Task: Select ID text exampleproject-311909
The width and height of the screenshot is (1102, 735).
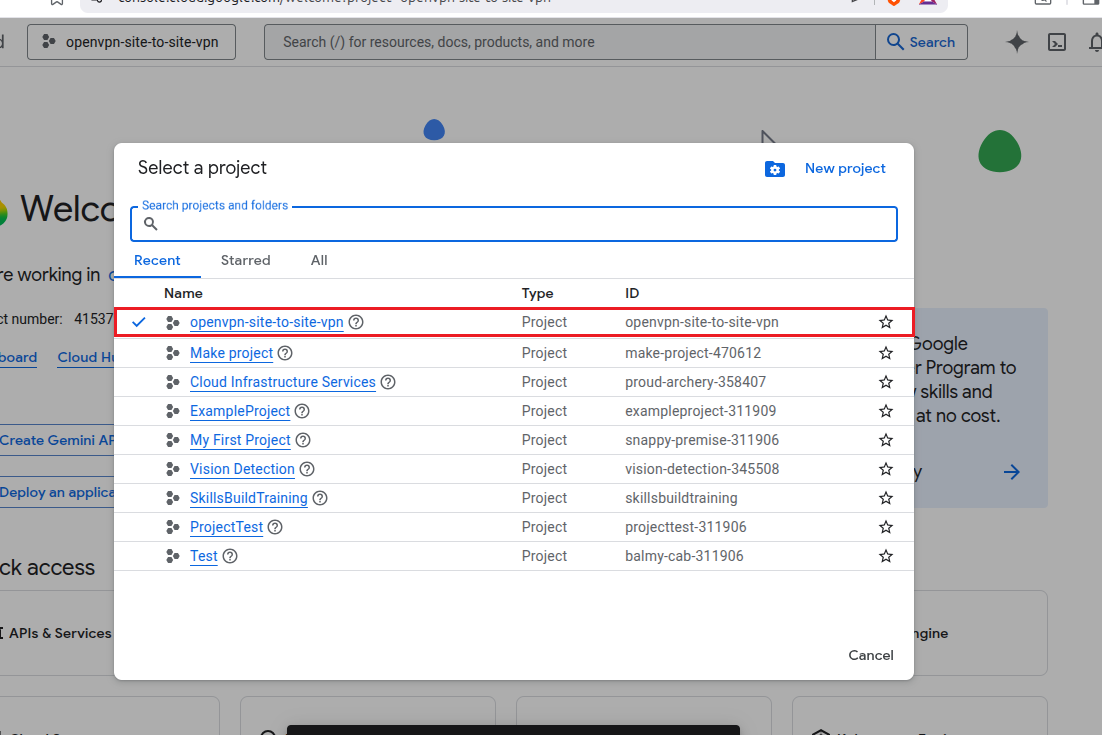Action: pos(700,411)
